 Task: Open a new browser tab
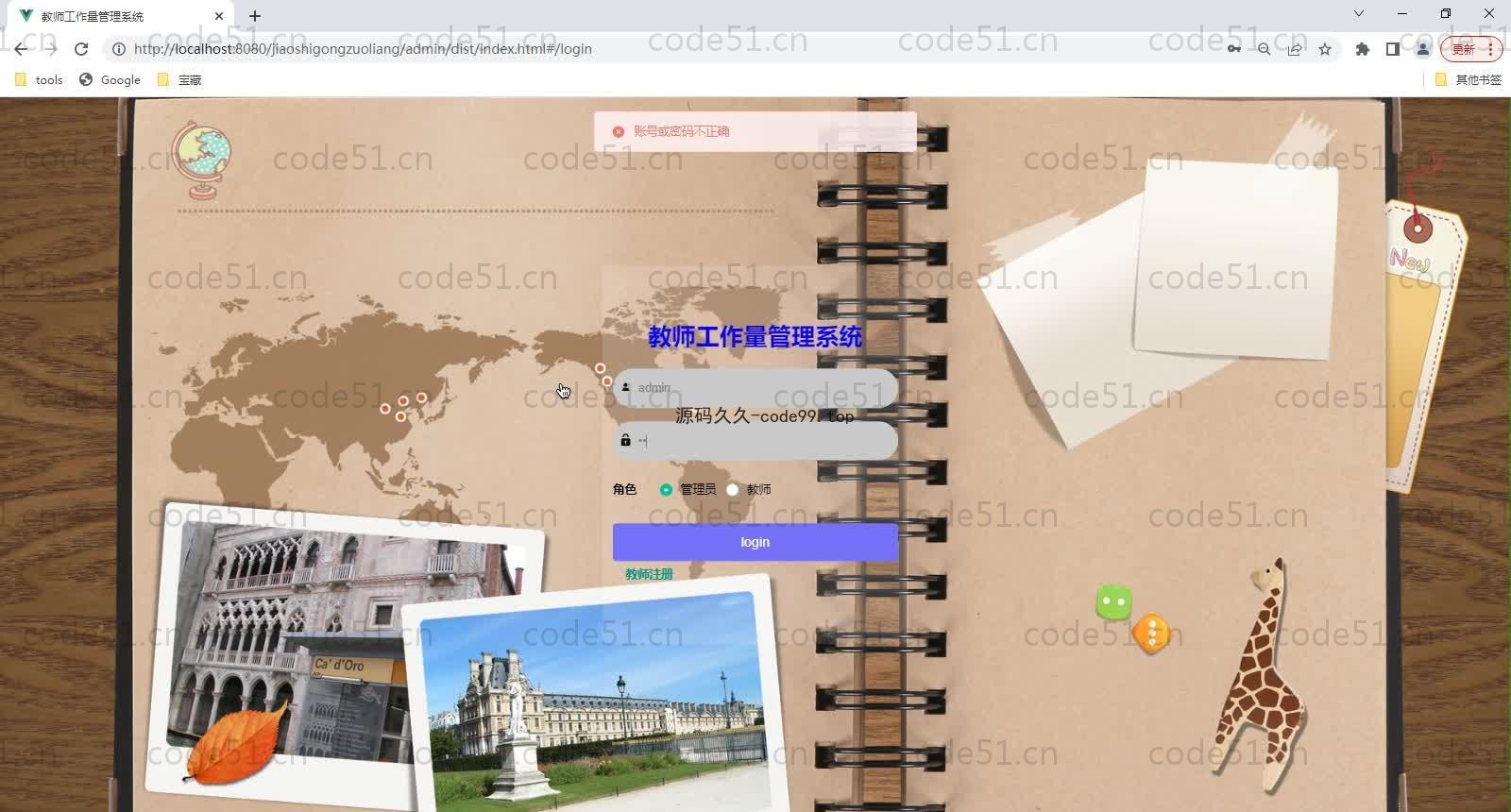(255, 16)
